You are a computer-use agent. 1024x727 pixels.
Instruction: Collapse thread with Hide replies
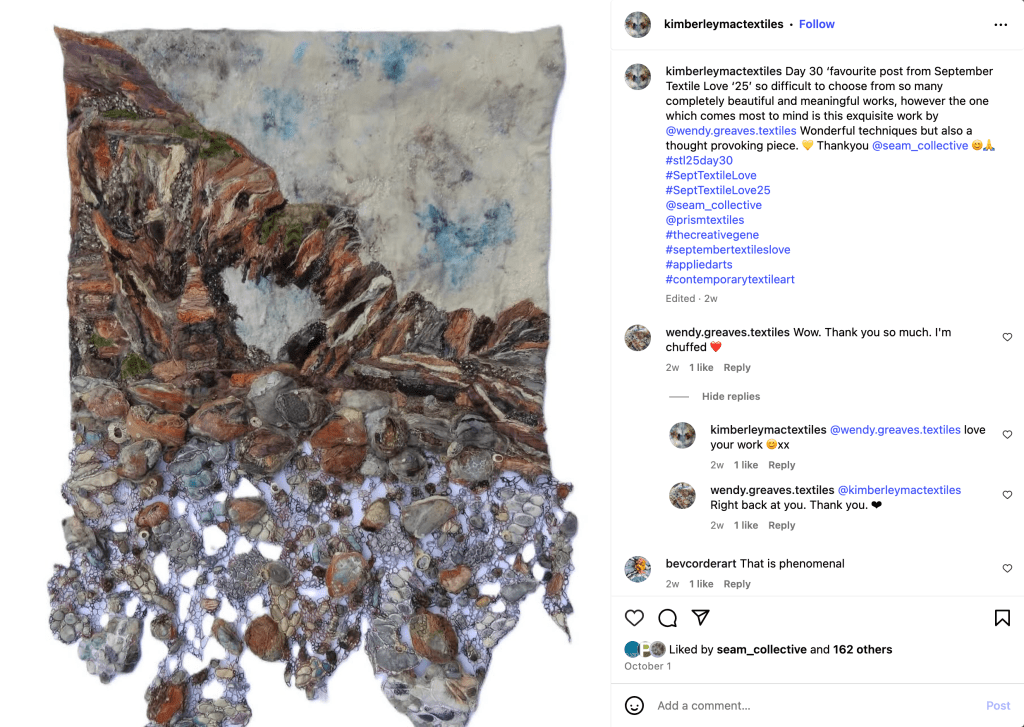click(731, 396)
